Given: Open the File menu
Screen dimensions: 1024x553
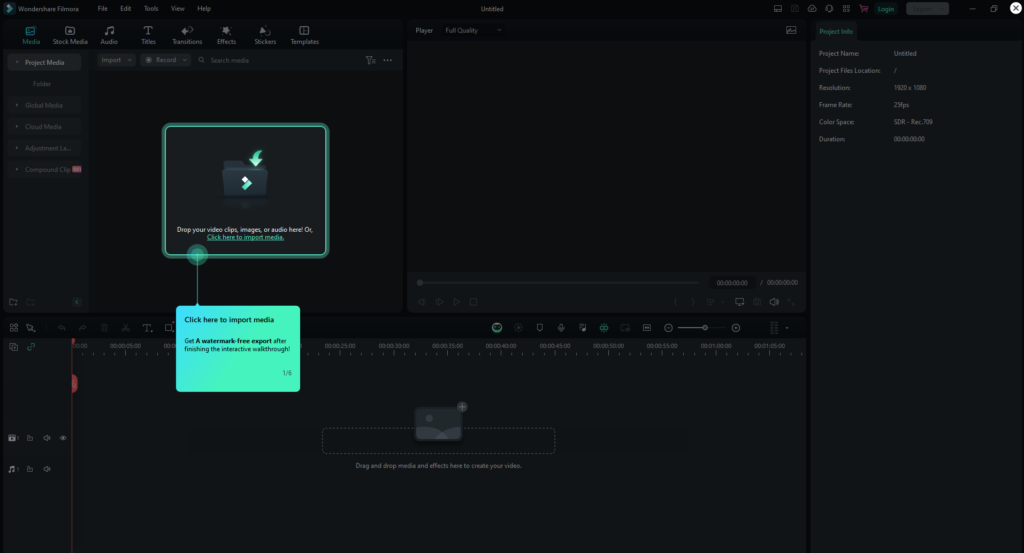Looking at the screenshot, I should (x=103, y=8).
